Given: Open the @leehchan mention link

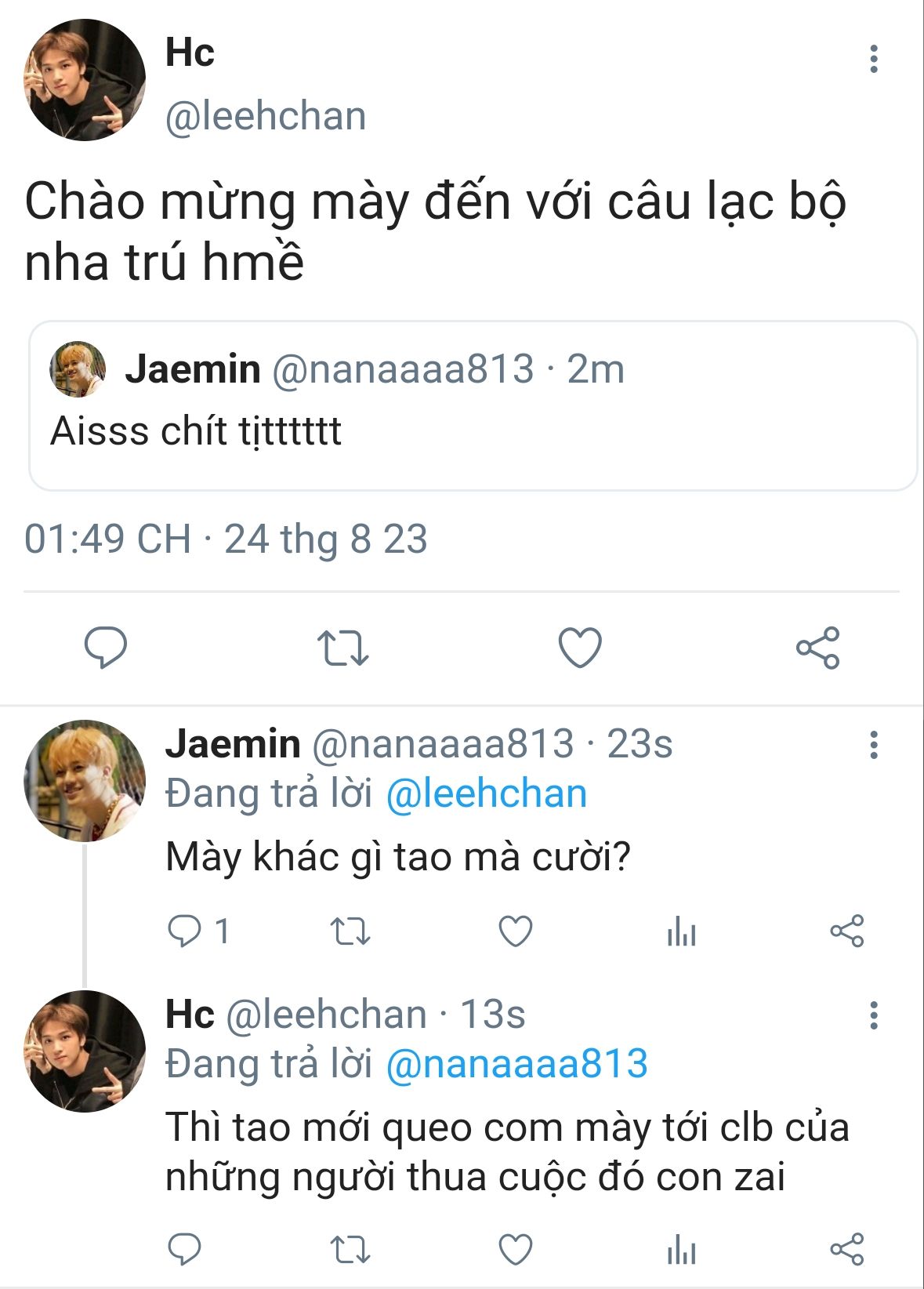Looking at the screenshot, I should (x=487, y=793).
